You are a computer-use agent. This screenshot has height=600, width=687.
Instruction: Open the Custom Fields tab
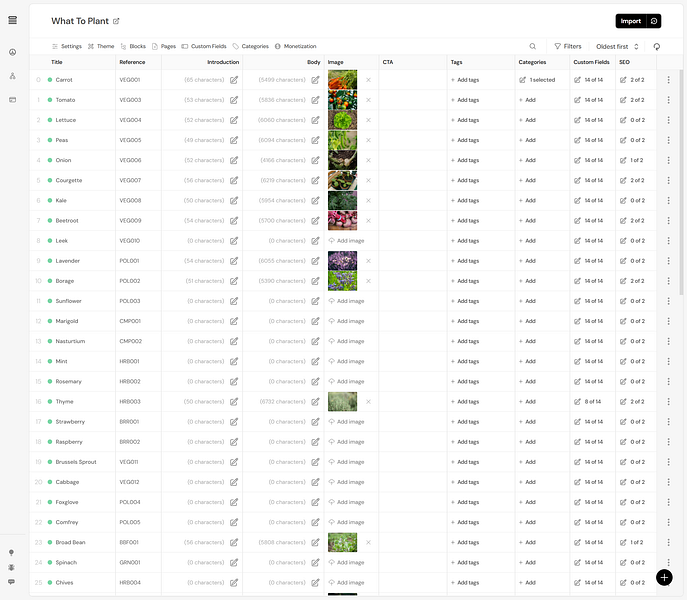pyautogui.click(x=204, y=46)
